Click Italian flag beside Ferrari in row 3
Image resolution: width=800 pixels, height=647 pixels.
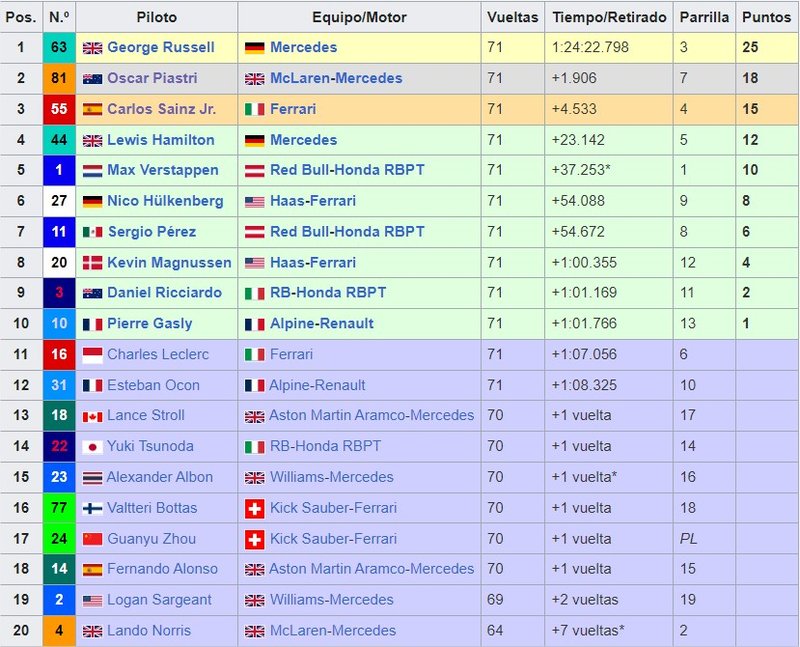255,109
